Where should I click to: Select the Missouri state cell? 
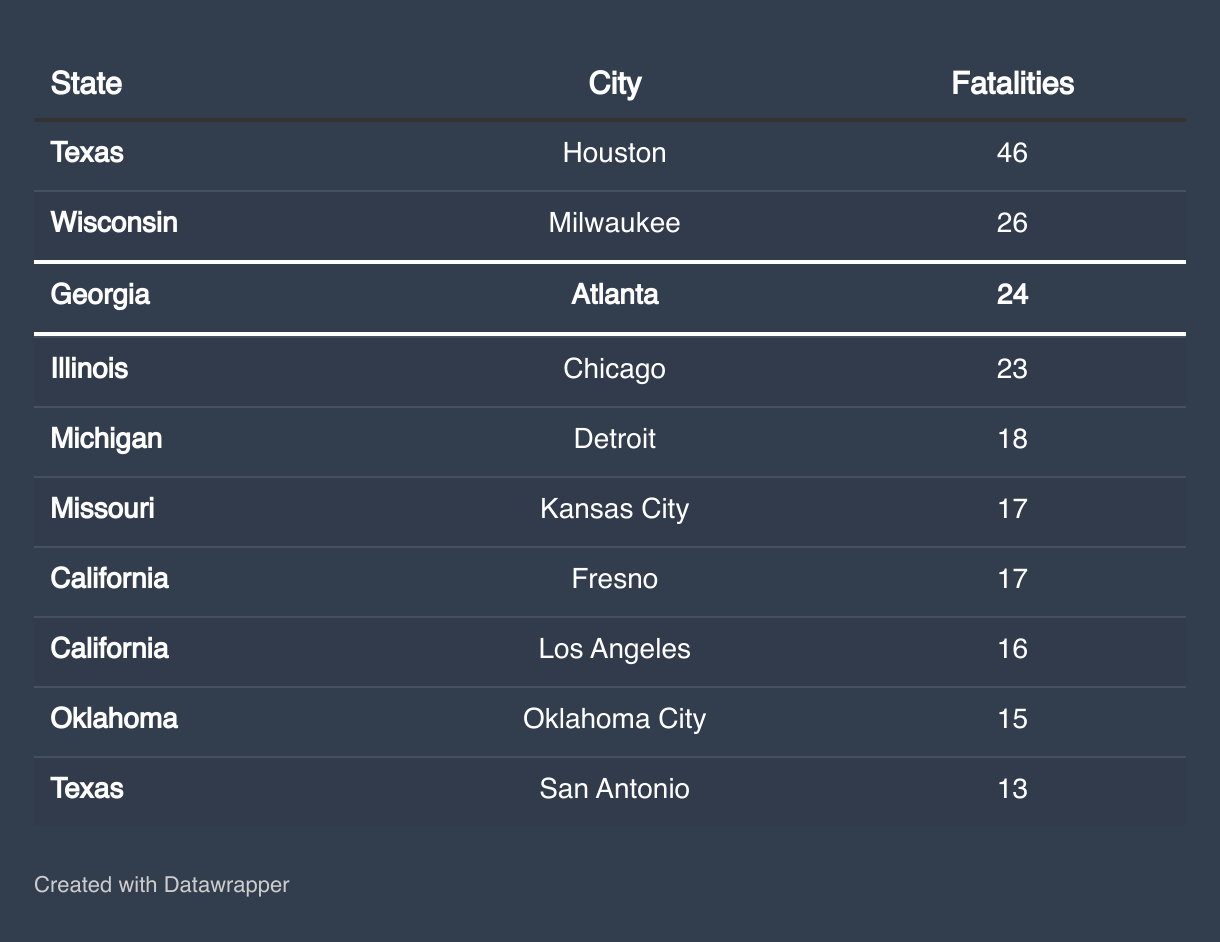(102, 509)
